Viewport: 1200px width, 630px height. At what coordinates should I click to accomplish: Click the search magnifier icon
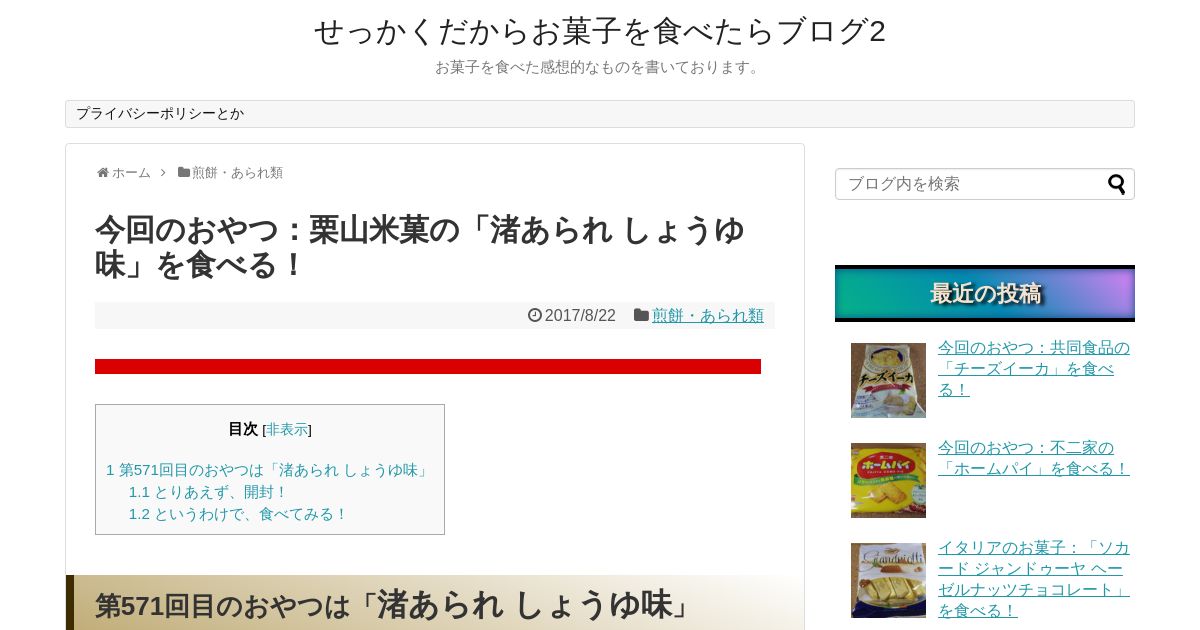[x=1116, y=184]
